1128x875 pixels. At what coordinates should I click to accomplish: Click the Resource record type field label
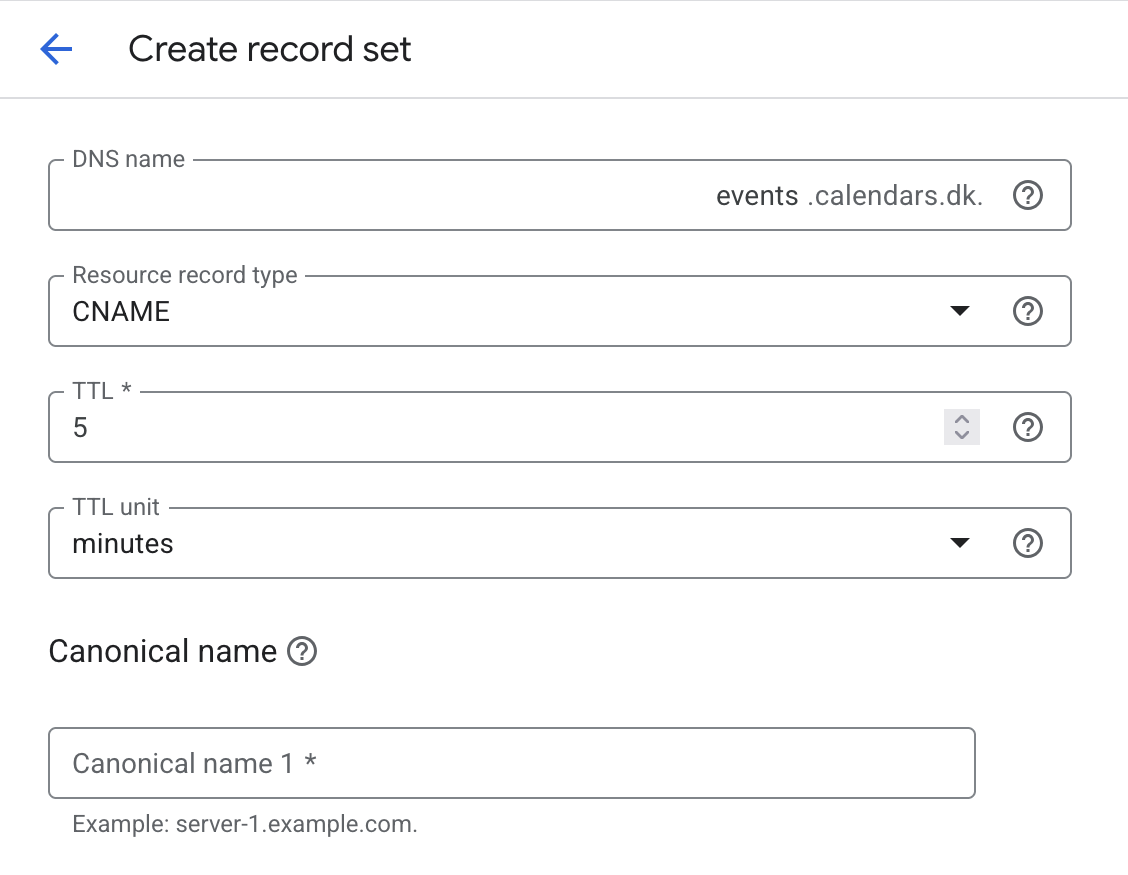click(x=185, y=276)
